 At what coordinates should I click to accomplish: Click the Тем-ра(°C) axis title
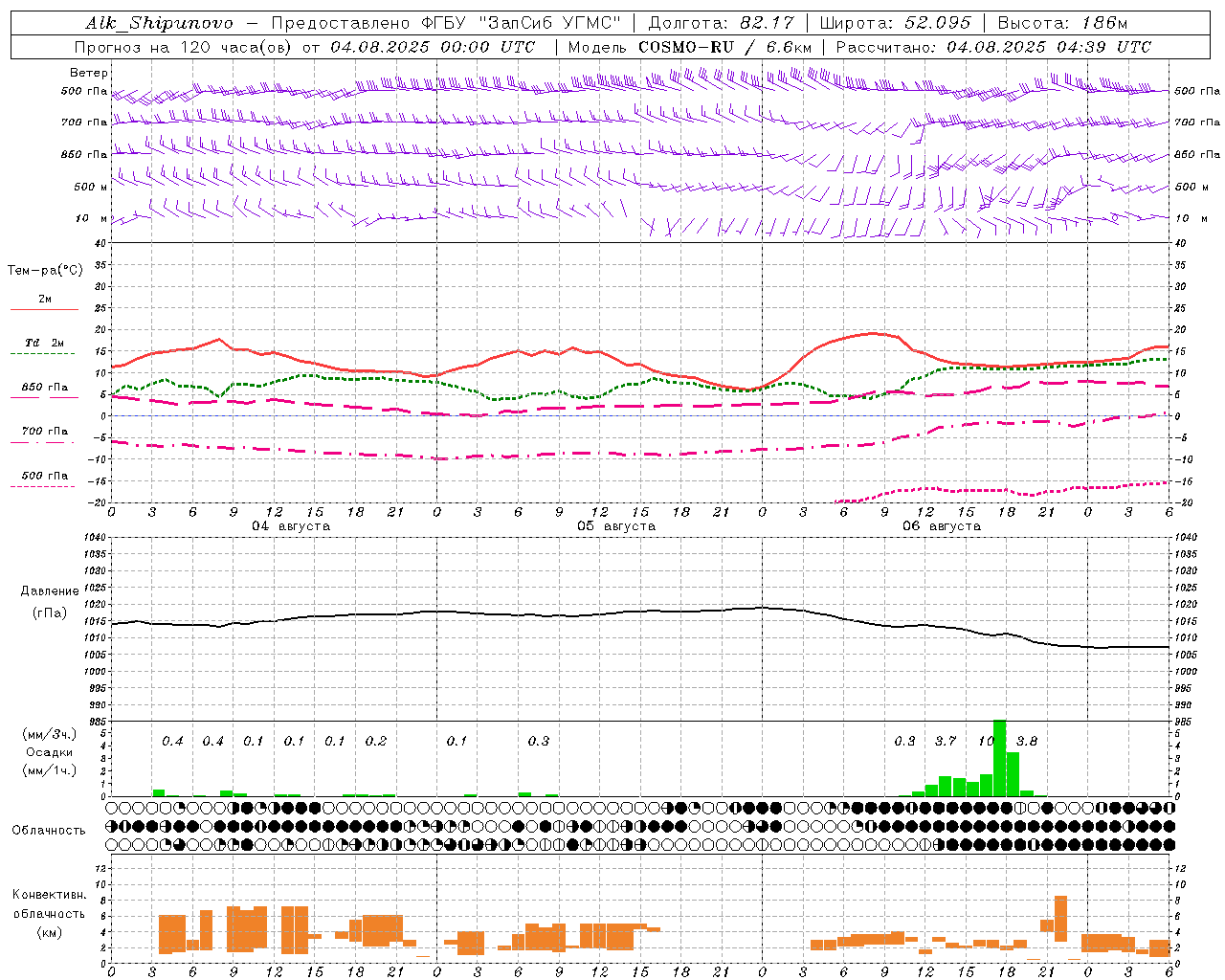point(45,271)
